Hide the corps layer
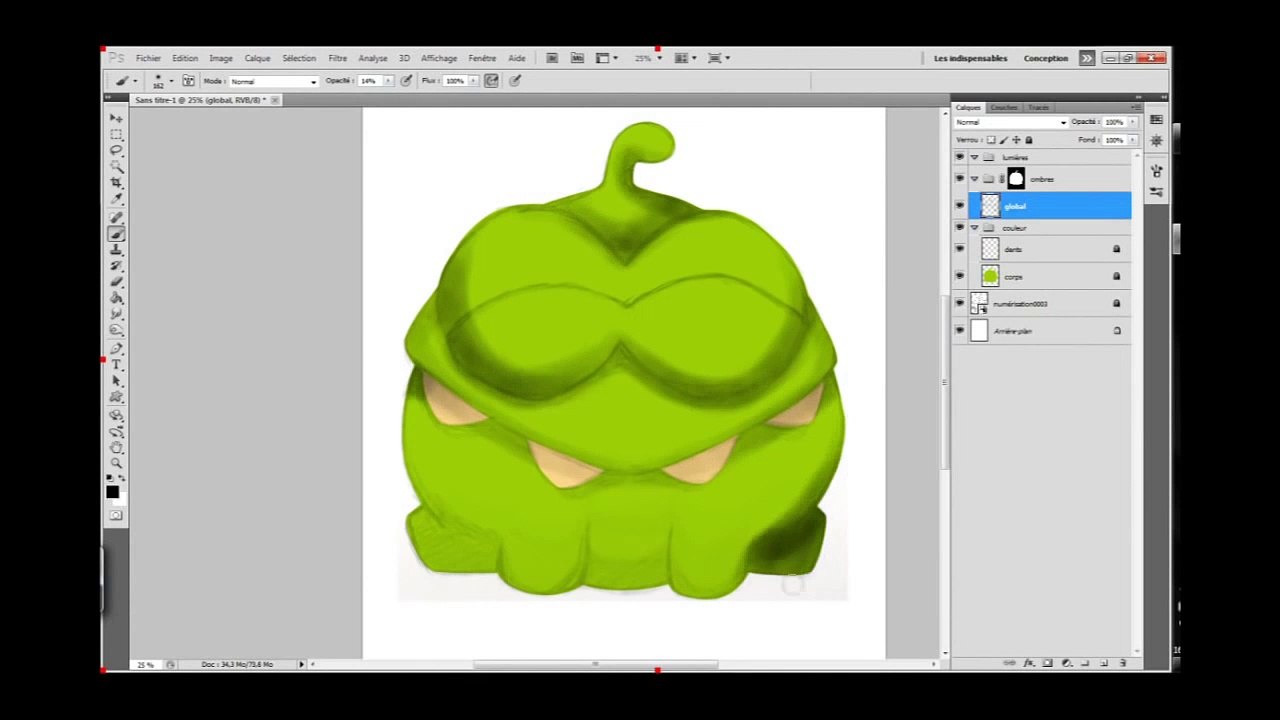This screenshot has width=1280, height=720. coord(960,276)
